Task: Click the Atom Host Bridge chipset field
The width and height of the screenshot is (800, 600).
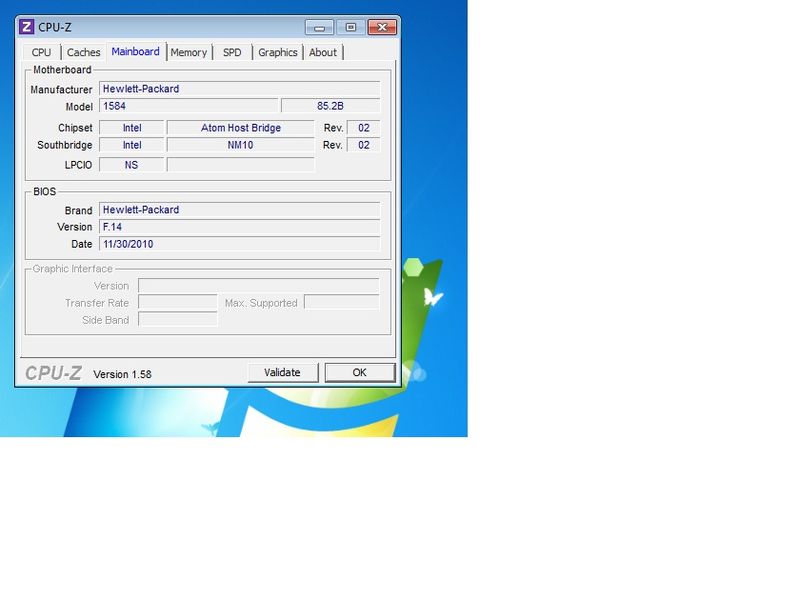Action: click(240, 128)
